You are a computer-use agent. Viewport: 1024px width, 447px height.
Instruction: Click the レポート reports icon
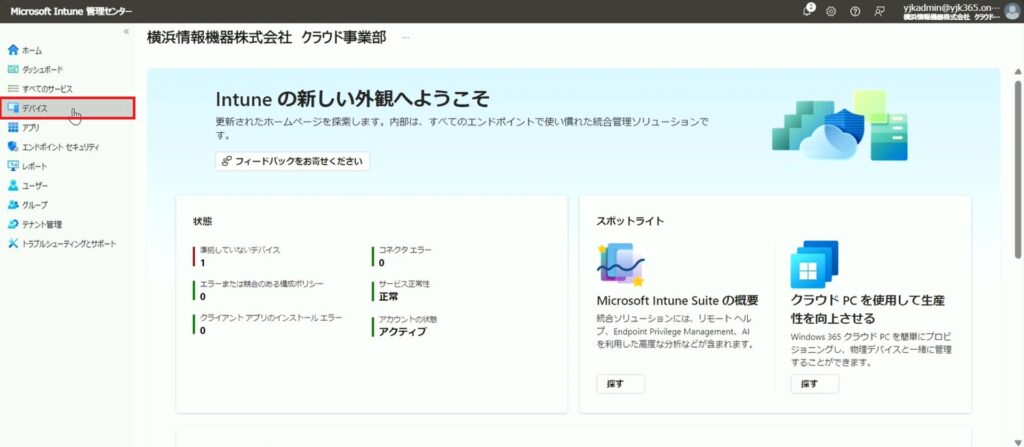(x=13, y=166)
